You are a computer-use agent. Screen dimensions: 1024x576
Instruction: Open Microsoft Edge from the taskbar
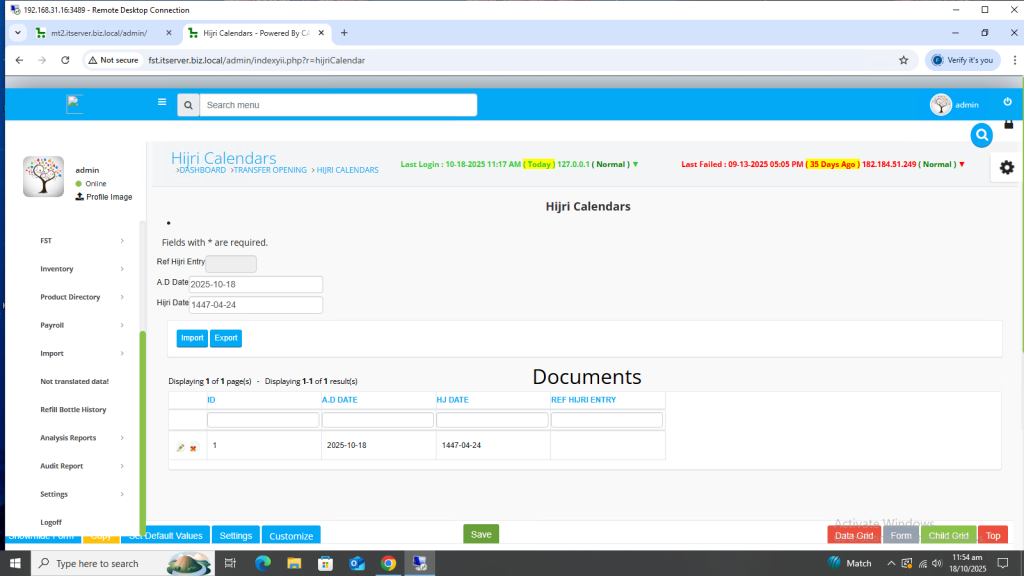pos(263,563)
